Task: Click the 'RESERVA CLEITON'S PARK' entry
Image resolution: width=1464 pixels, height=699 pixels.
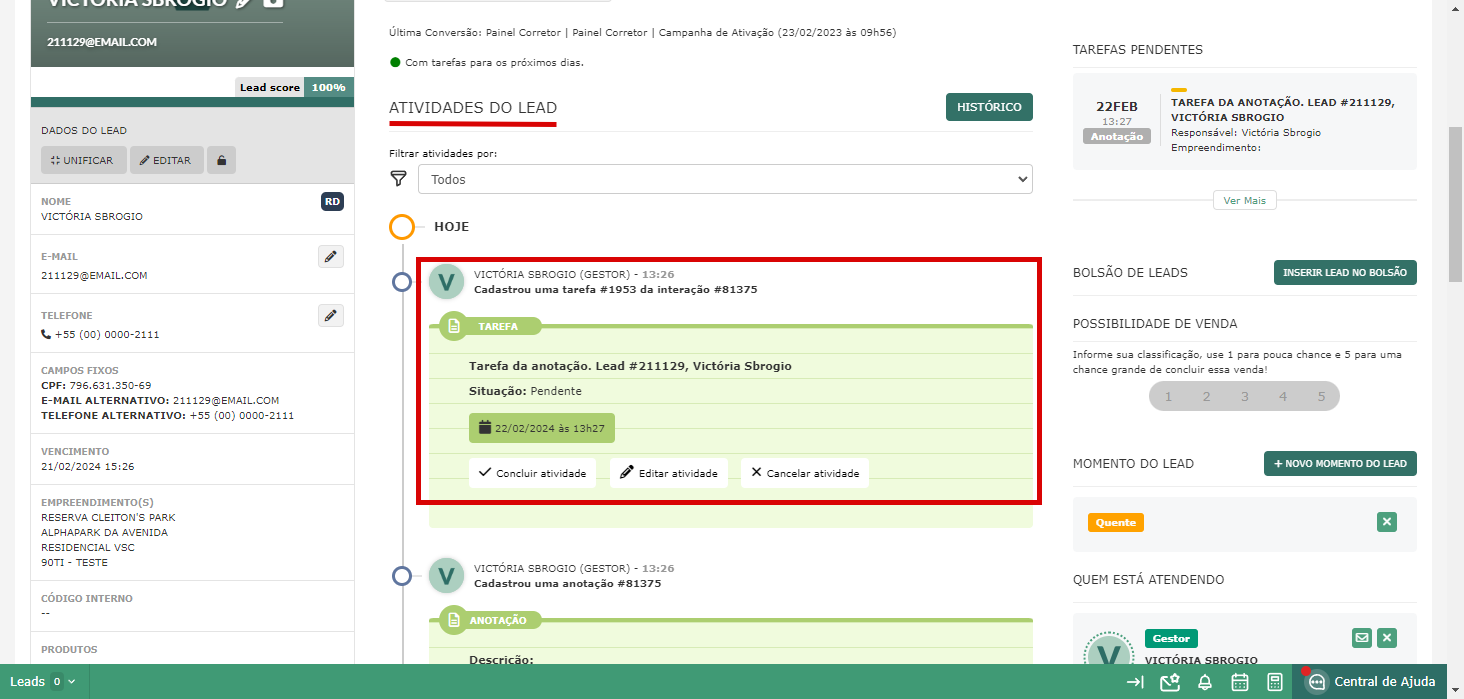Action: point(108,518)
